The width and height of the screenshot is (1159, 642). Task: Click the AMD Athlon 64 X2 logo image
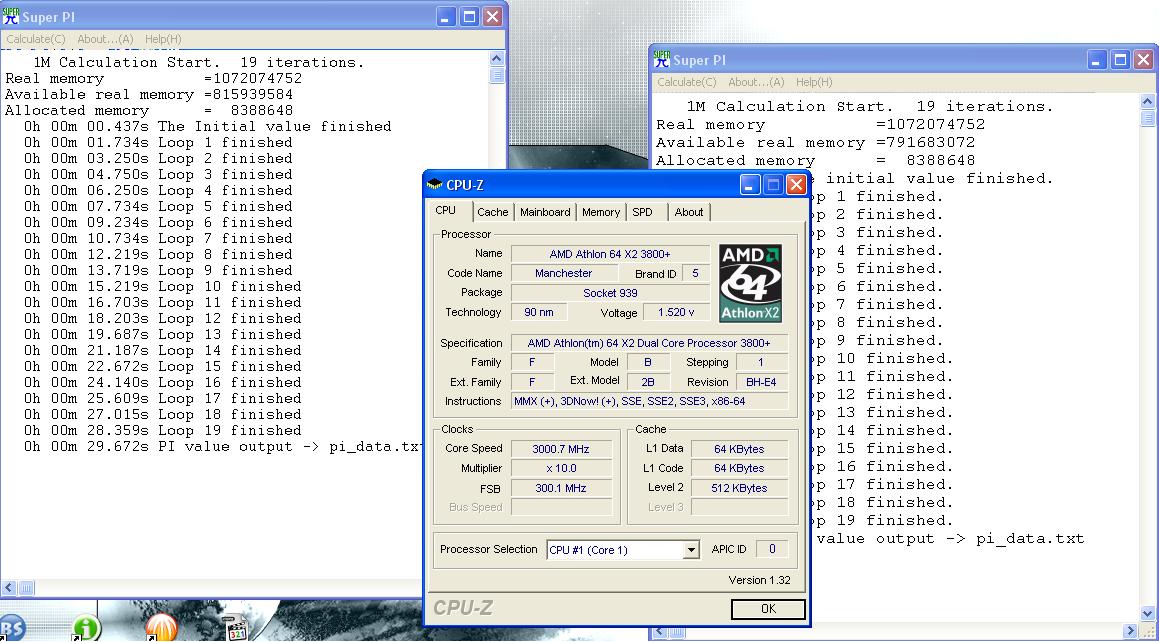coord(750,284)
